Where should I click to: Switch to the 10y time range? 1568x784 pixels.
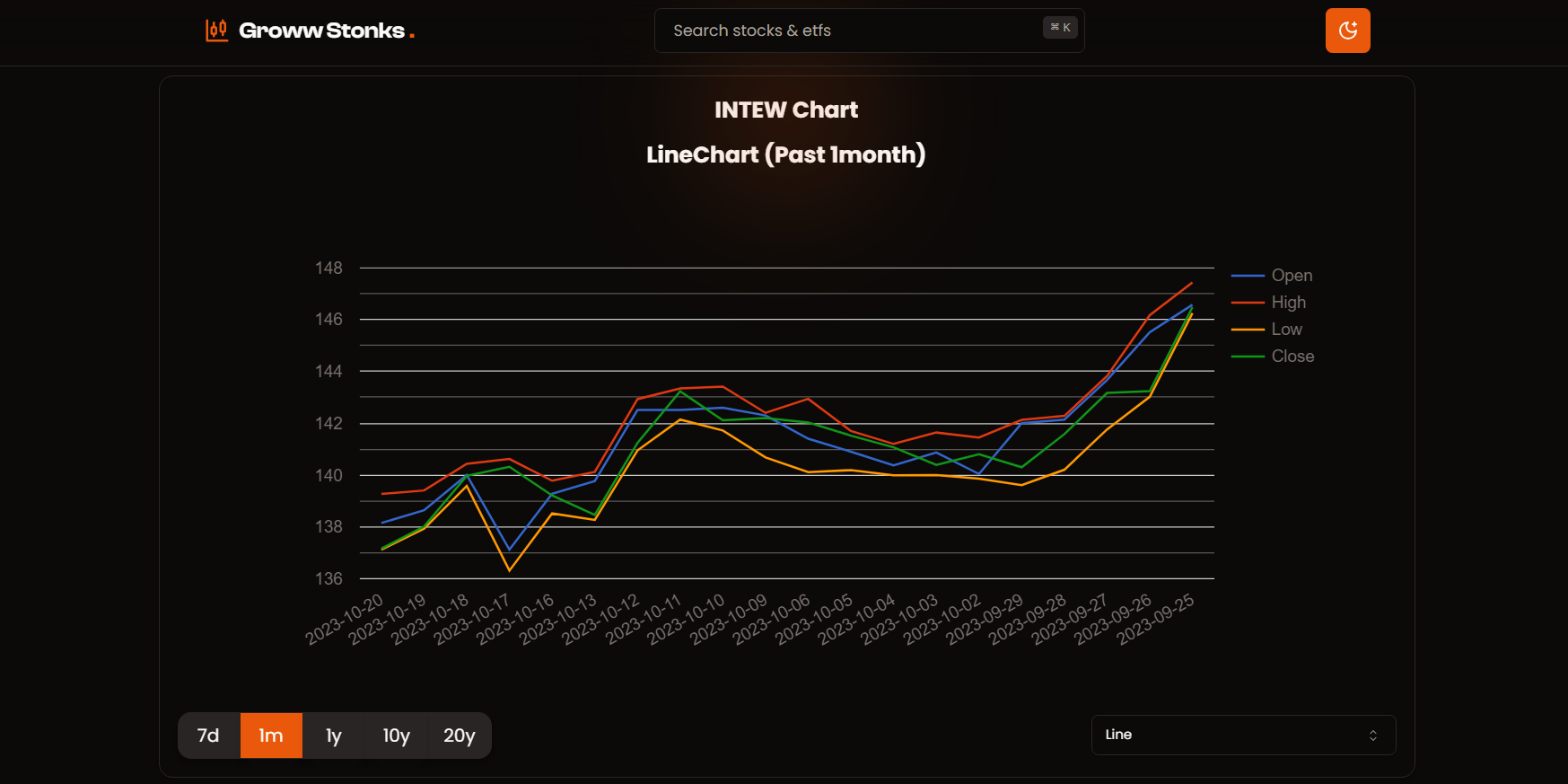(396, 736)
